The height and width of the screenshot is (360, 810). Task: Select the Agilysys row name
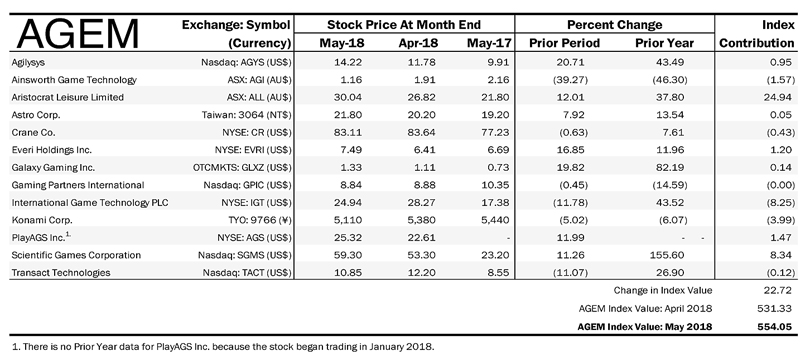[x=28, y=62]
